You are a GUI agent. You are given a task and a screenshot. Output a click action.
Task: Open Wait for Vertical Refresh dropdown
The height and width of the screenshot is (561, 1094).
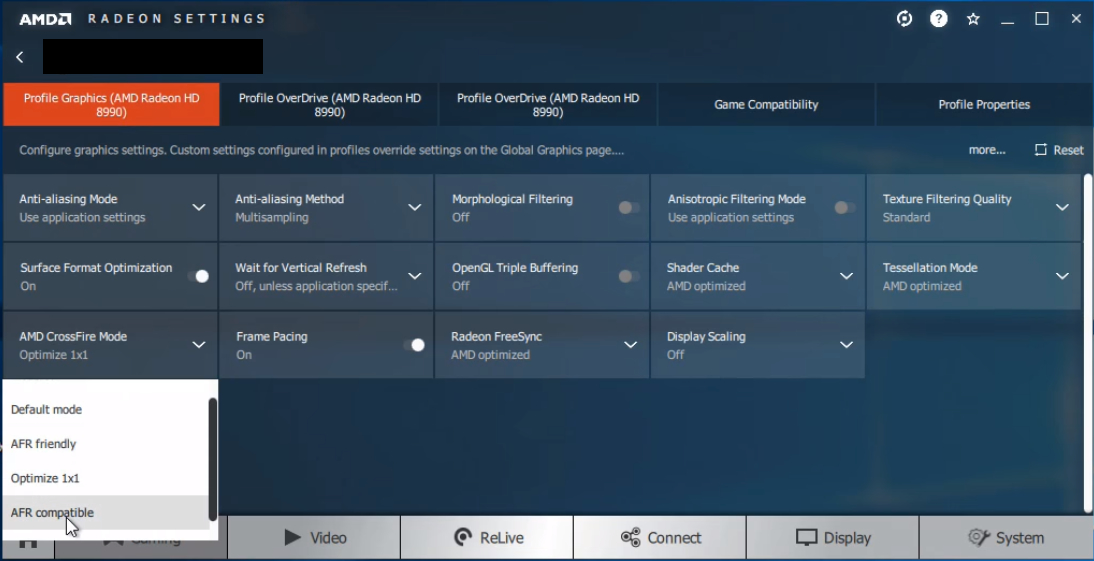coord(414,276)
